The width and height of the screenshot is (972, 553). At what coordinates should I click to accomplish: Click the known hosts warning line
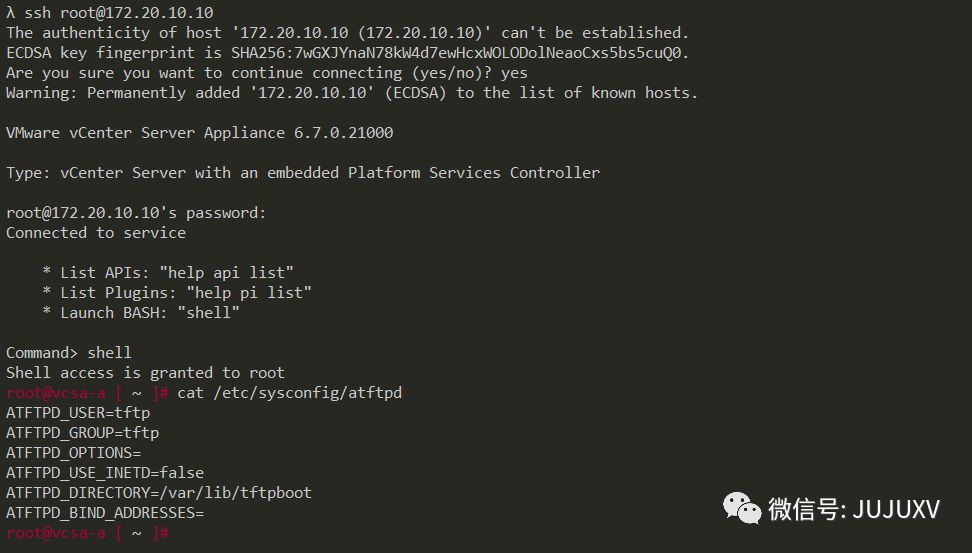click(352, 93)
